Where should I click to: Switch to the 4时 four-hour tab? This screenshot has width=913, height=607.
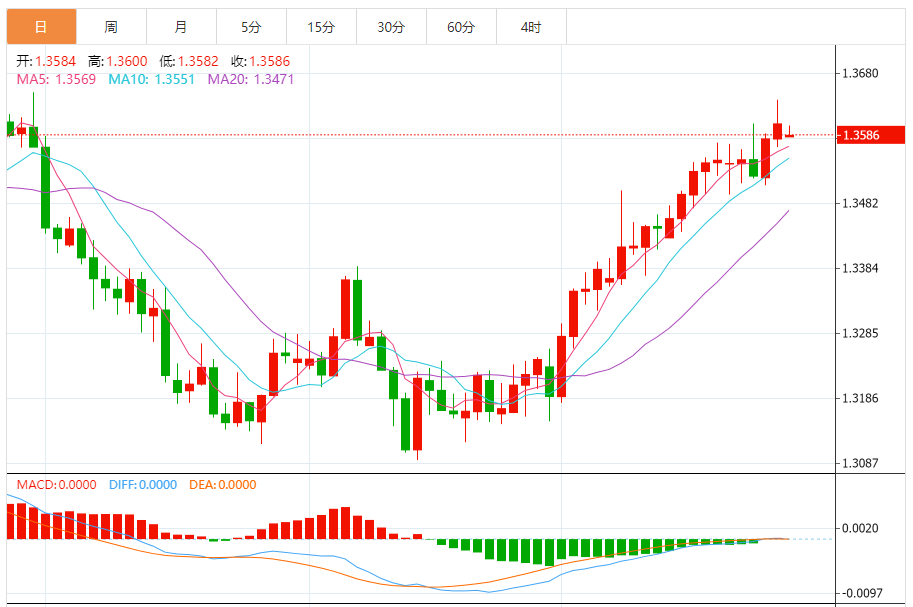531,27
